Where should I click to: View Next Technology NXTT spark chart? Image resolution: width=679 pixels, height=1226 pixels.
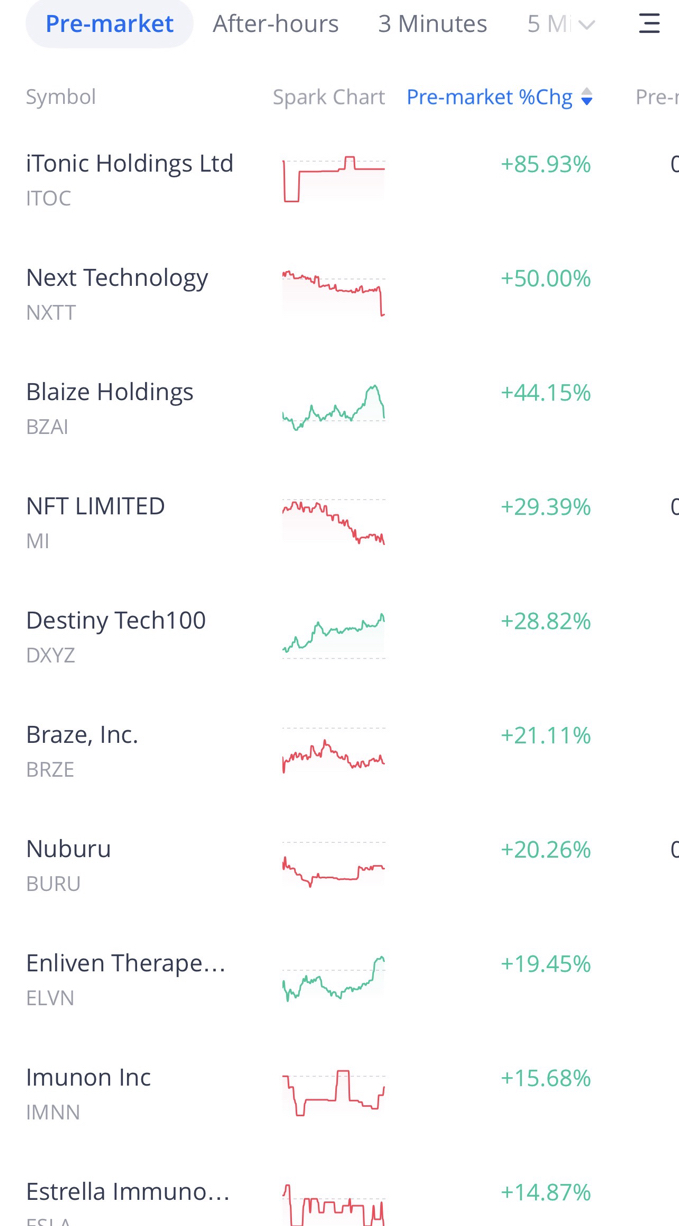coord(334,293)
